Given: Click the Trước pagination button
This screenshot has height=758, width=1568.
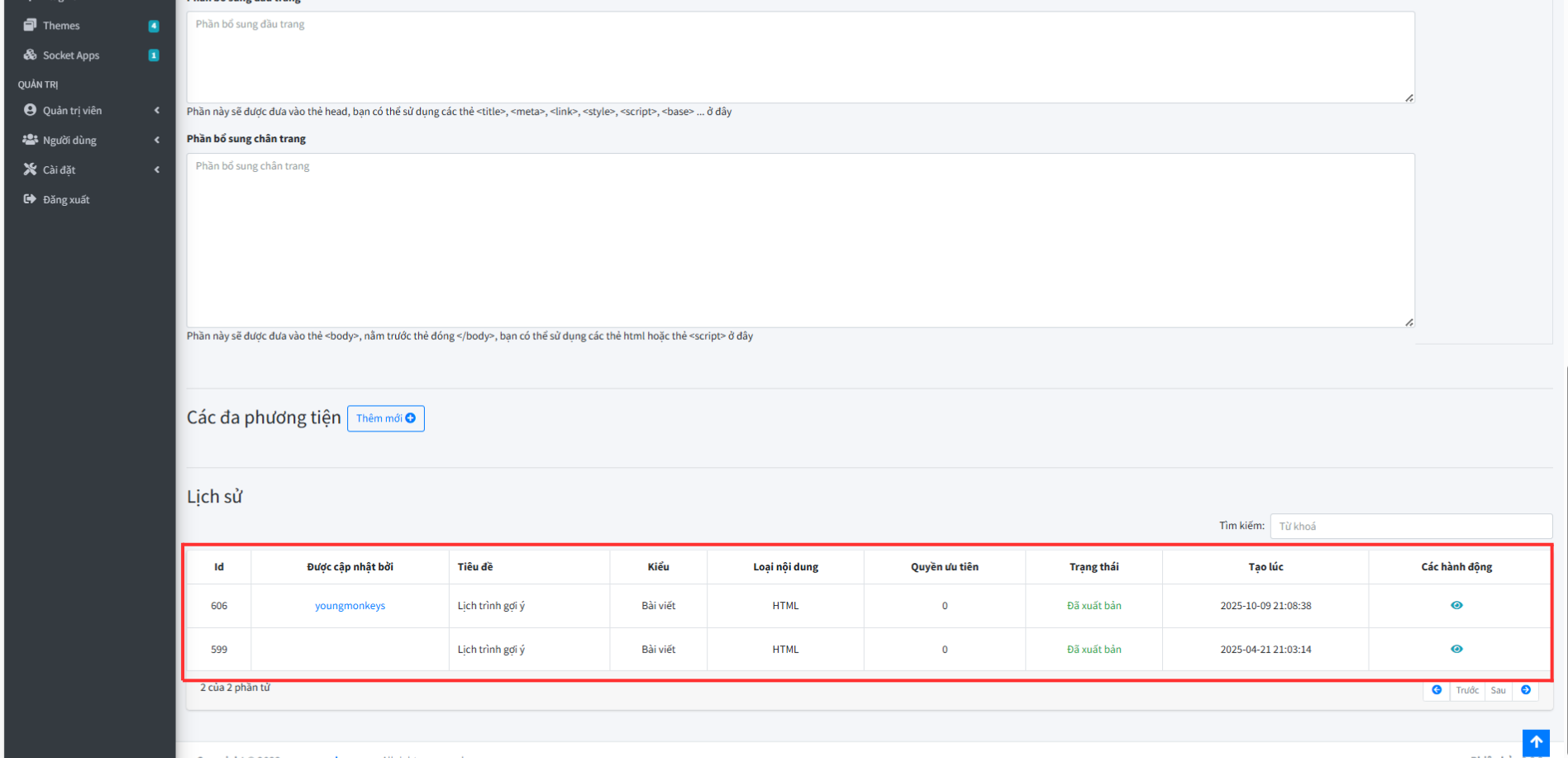Looking at the screenshot, I should pyautogui.click(x=1467, y=690).
